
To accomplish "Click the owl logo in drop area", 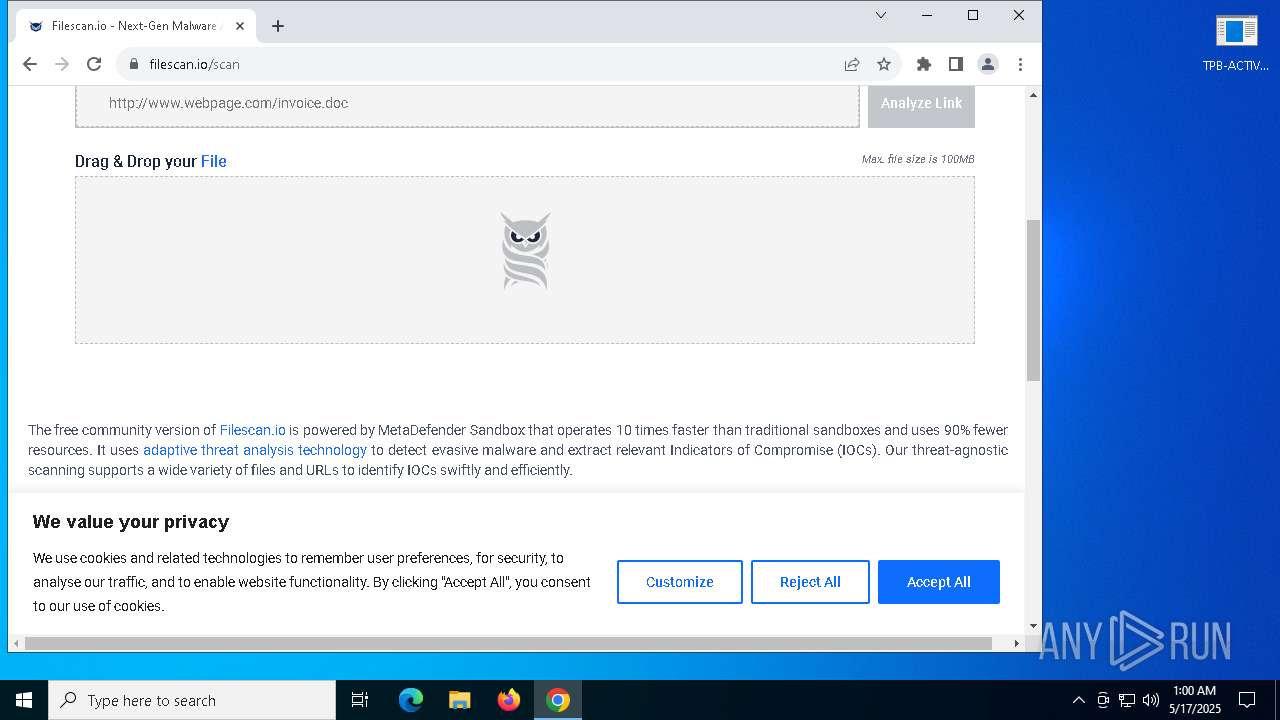I will [525, 251].
